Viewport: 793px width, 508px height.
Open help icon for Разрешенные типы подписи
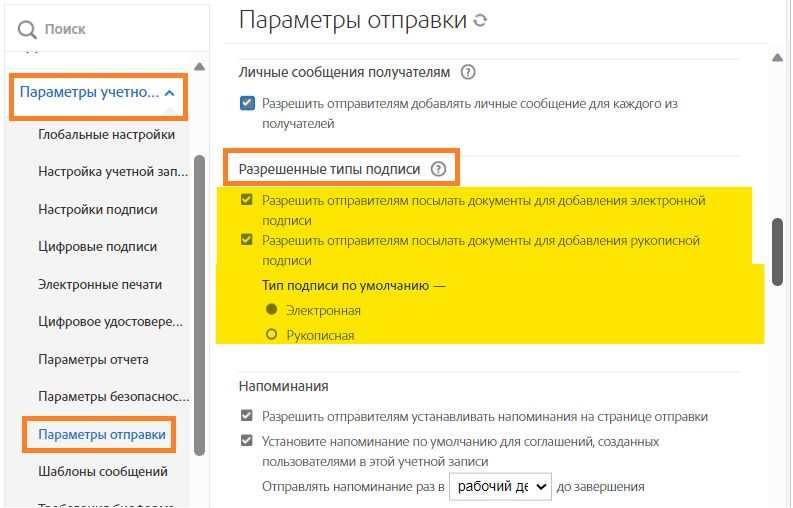pyautogui.click(x=438, y=169)
